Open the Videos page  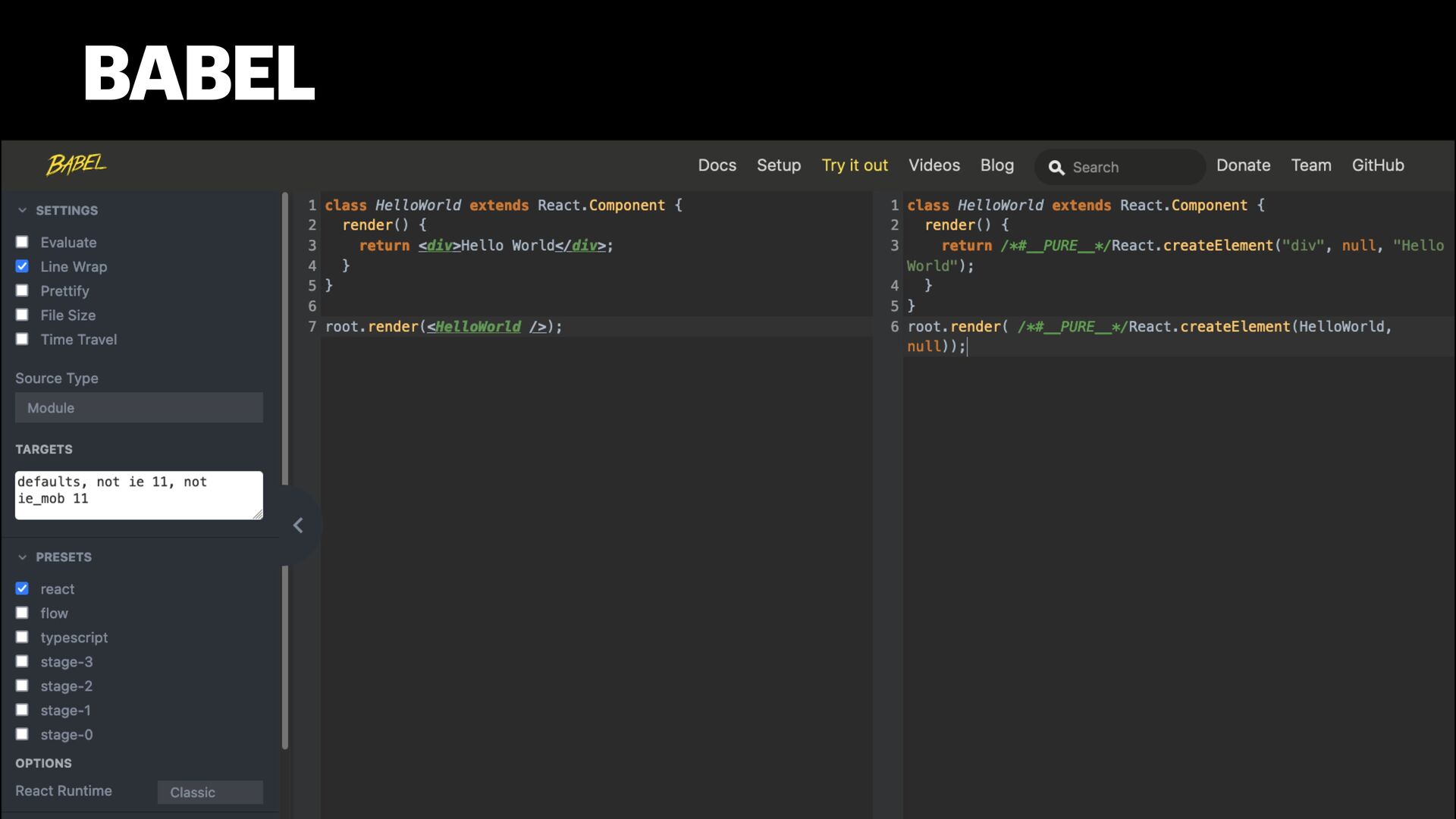(934, 165)
